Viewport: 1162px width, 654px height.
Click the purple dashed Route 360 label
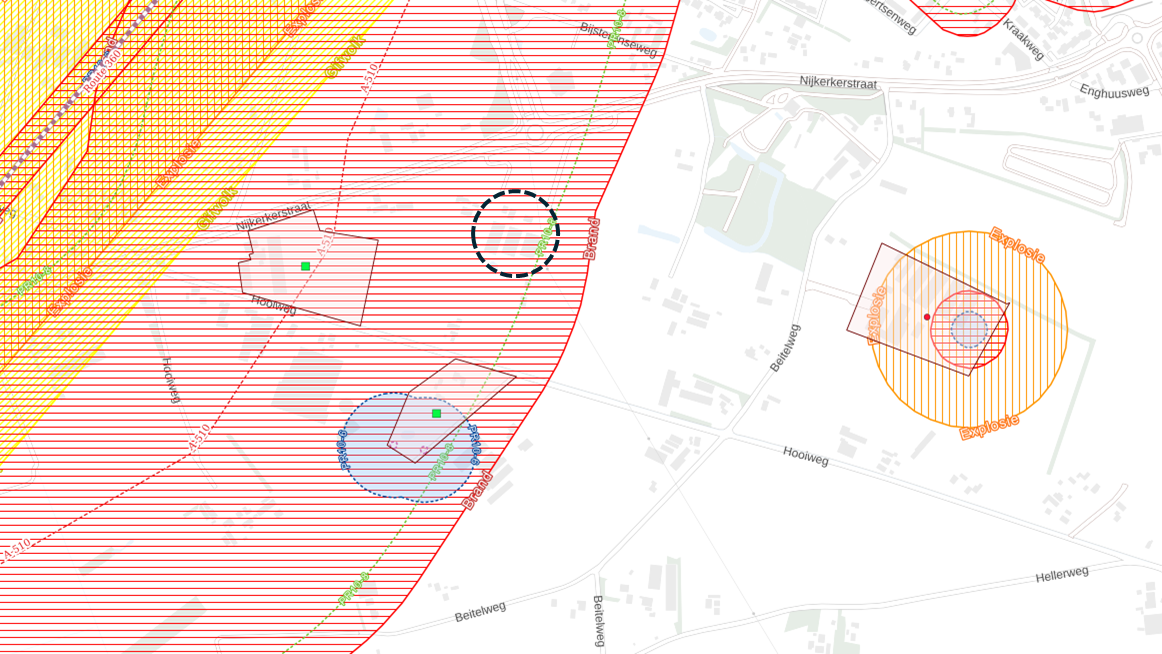[102, 70]
